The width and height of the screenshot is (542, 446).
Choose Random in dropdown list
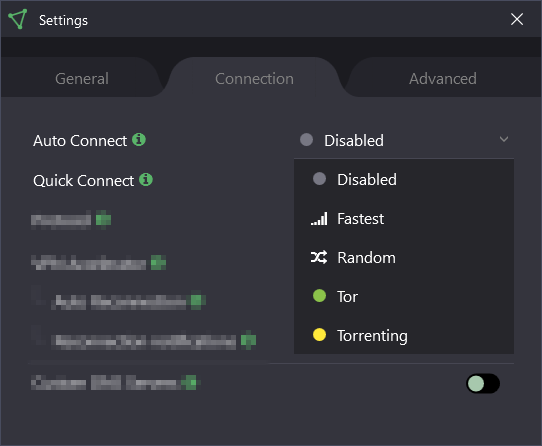404,258
